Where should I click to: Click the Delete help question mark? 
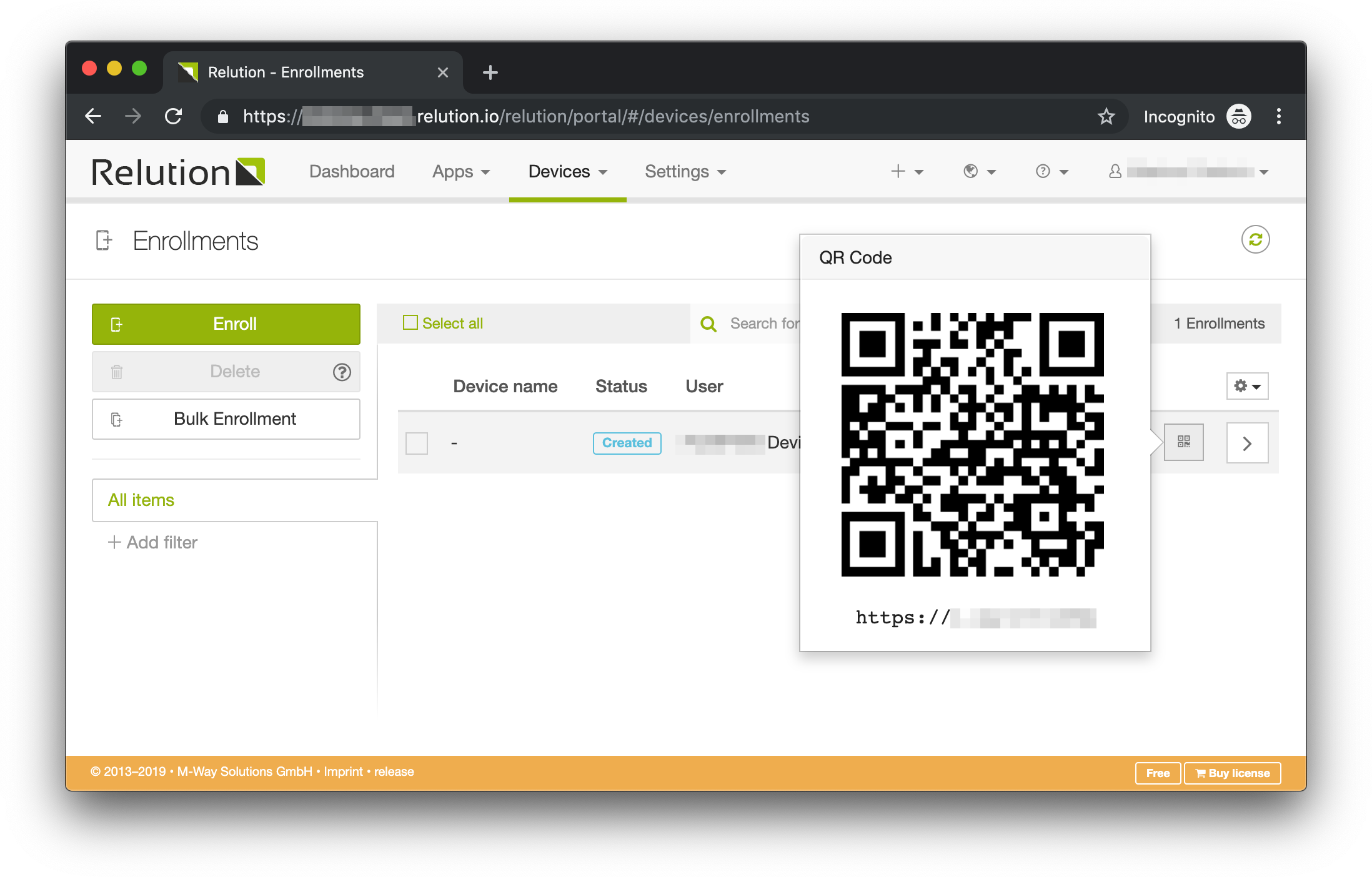(x=342, y=372)
